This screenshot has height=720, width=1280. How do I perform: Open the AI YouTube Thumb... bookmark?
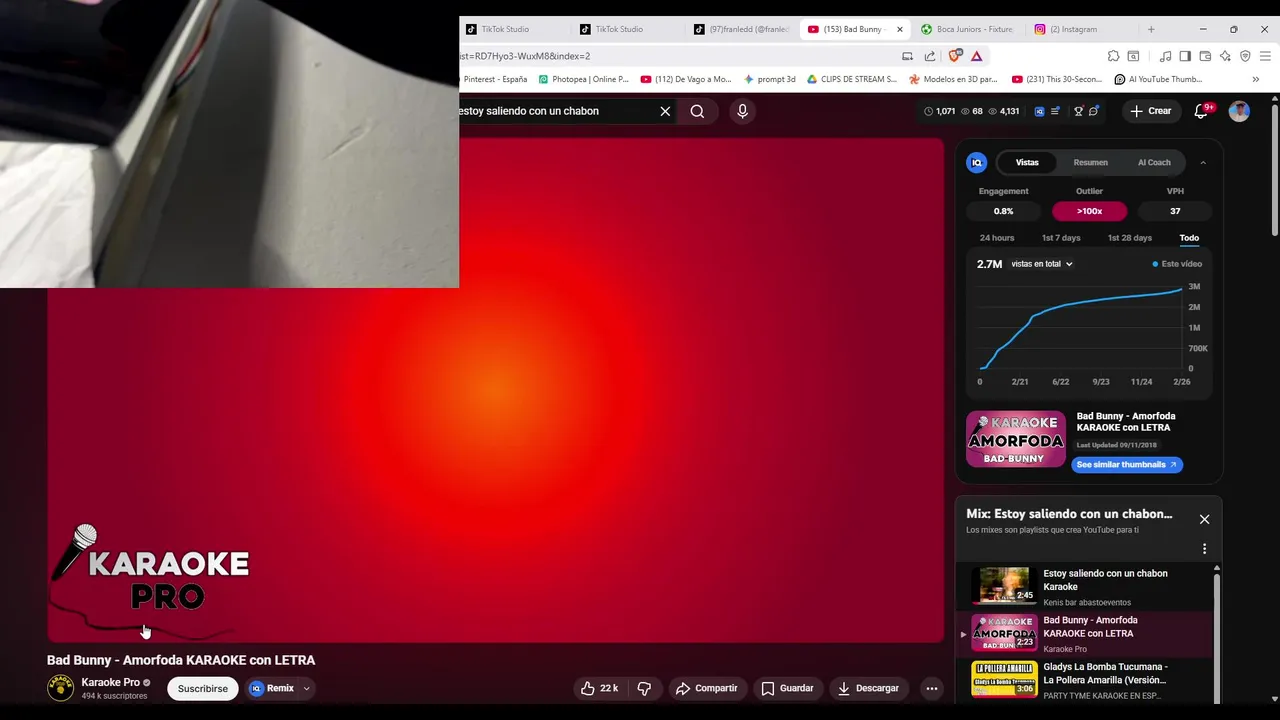point(1158,79)
